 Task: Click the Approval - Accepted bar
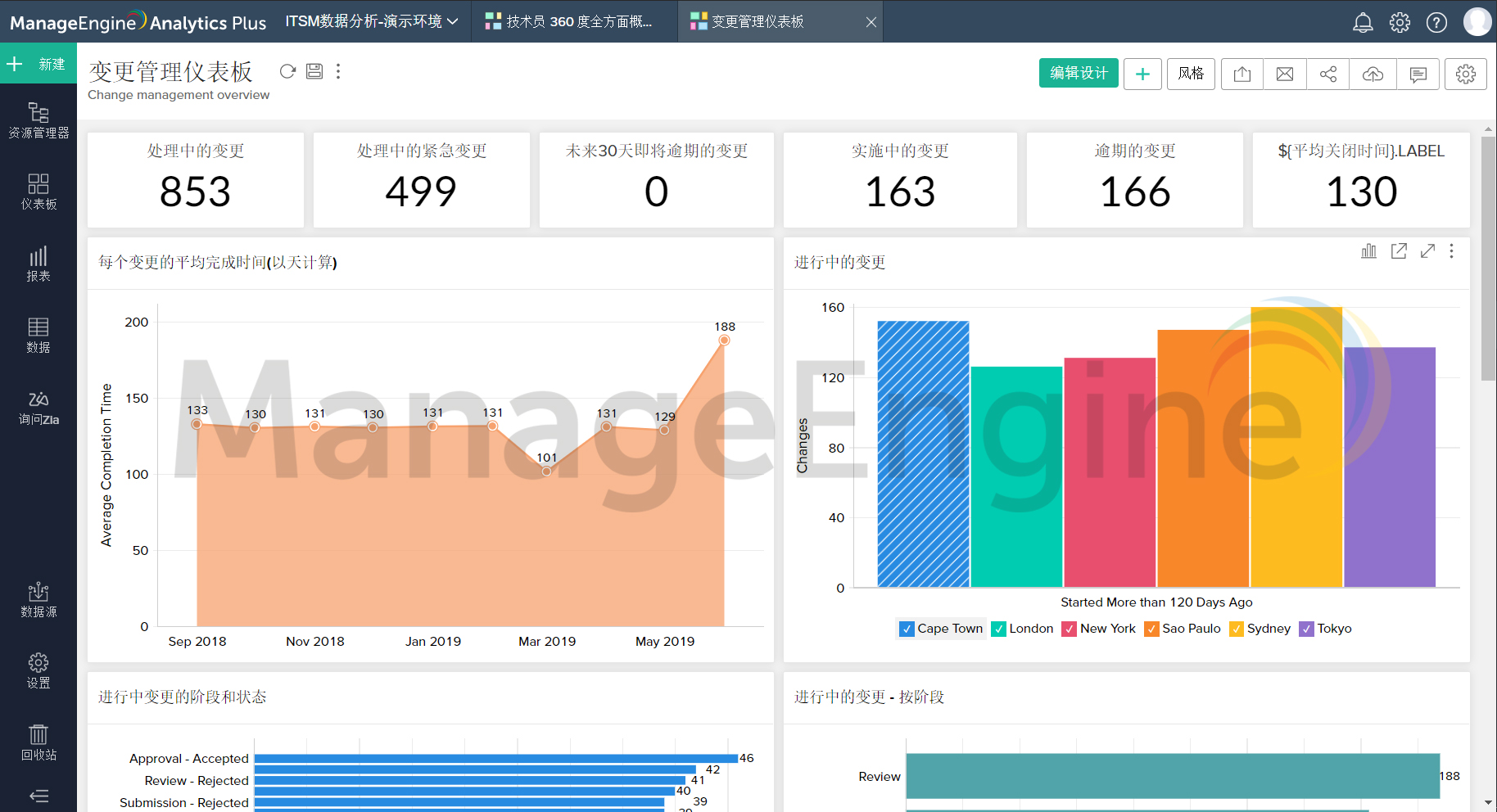point(496,759)
